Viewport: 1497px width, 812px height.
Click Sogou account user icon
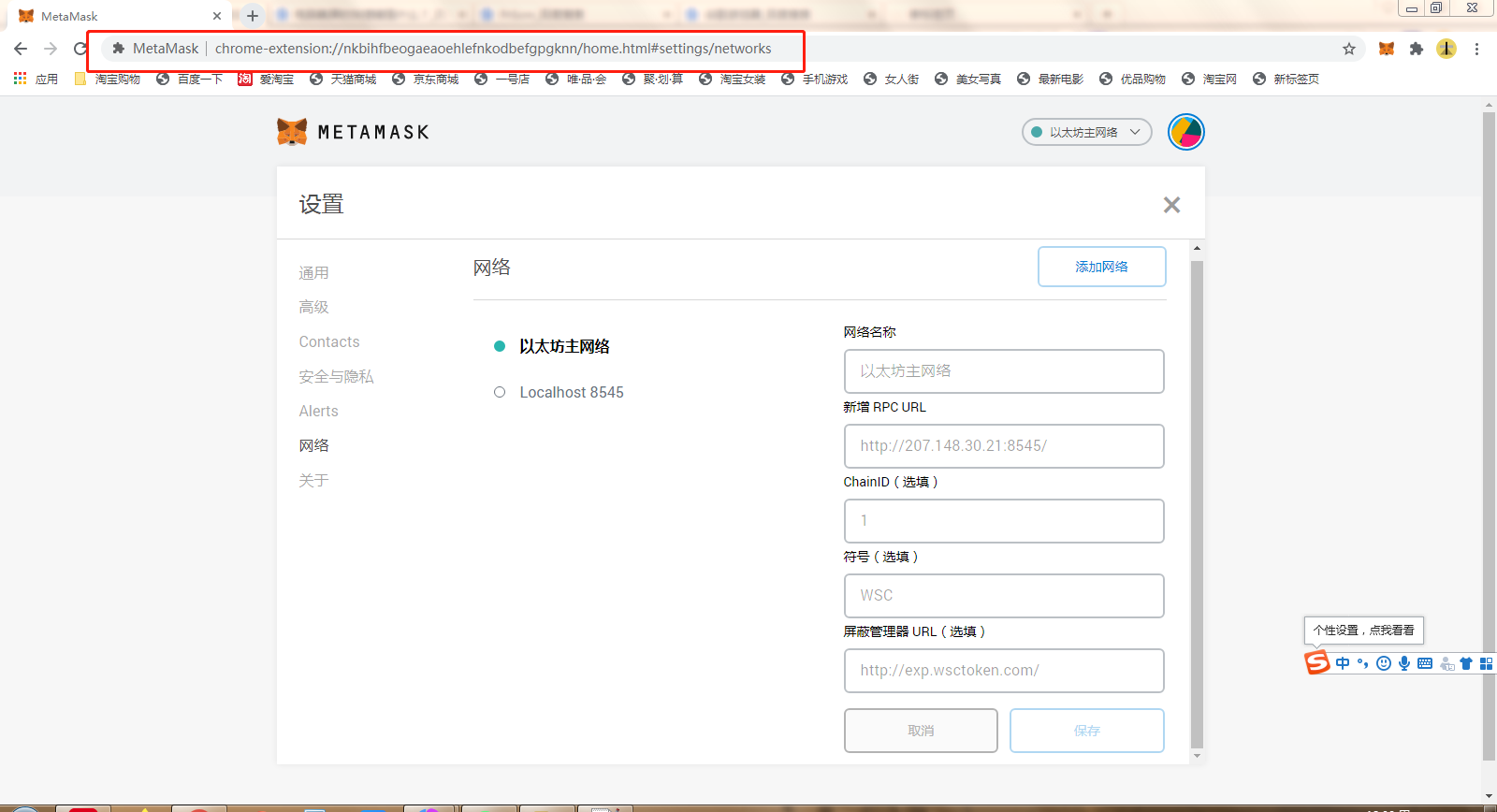(x=1446, y=663)
